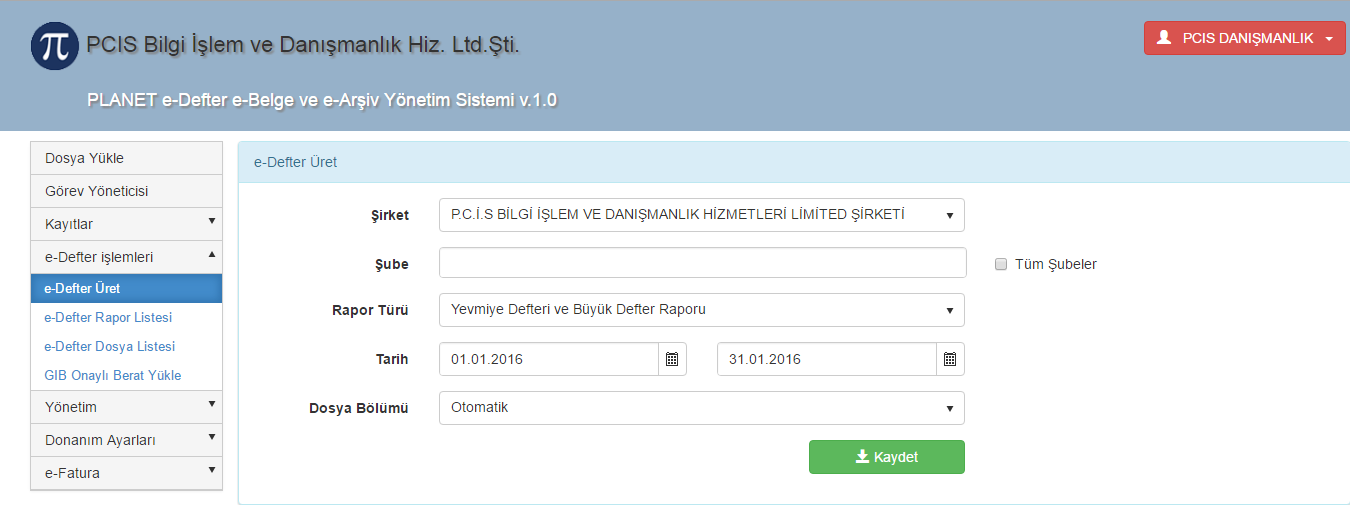The image size is (1350, 505).
Task: Open the Dosya Bölümü dropdown
Action: (702, 408)
